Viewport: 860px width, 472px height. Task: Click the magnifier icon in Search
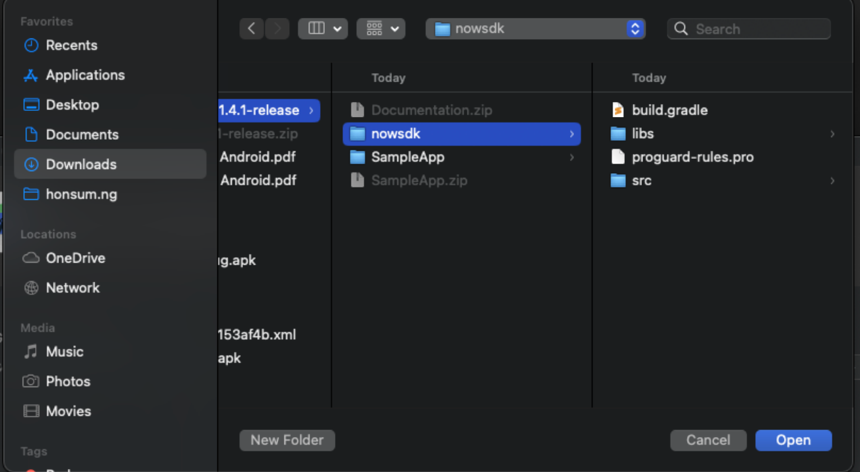tap(681, 29)
